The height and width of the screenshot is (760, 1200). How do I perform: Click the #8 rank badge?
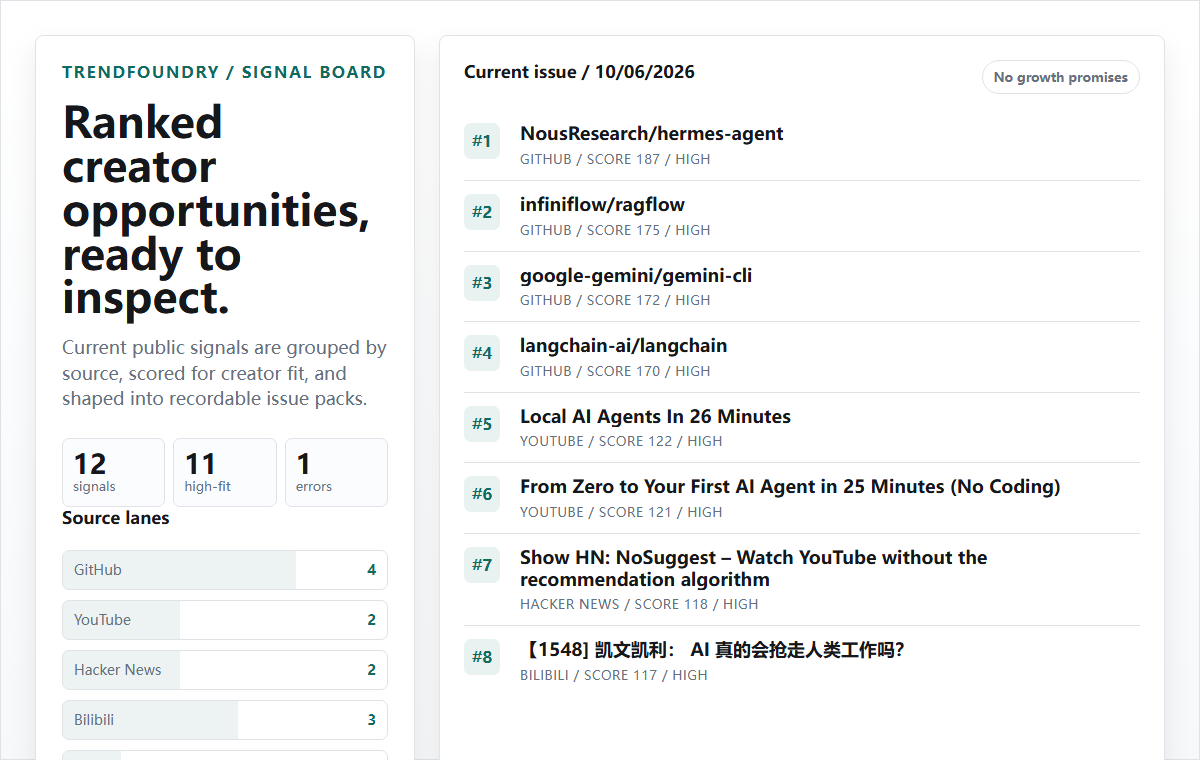point(482,657)
